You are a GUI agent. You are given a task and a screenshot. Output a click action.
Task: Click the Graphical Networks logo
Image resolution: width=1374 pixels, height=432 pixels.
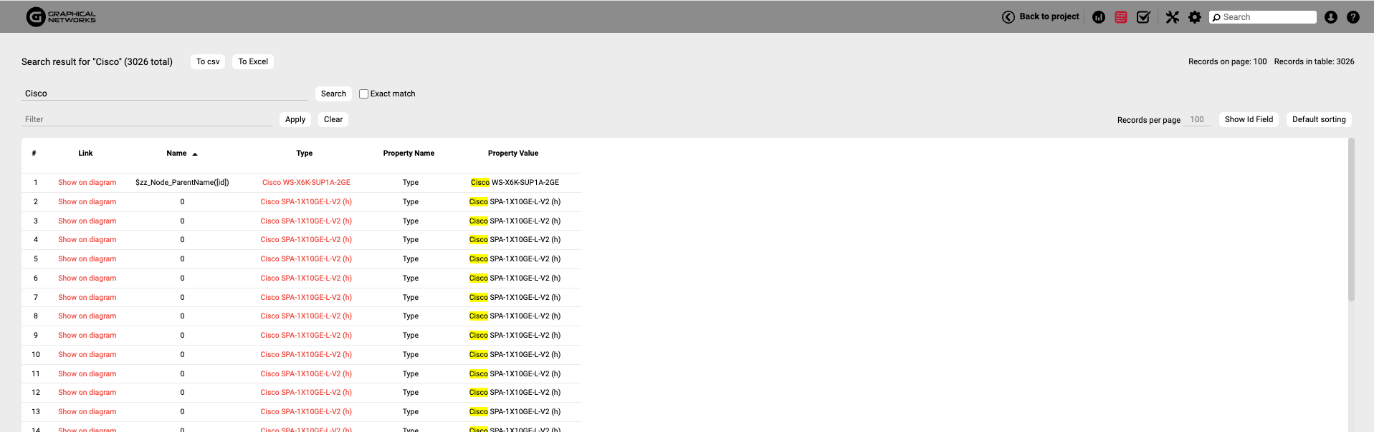[x=61, y=16]
